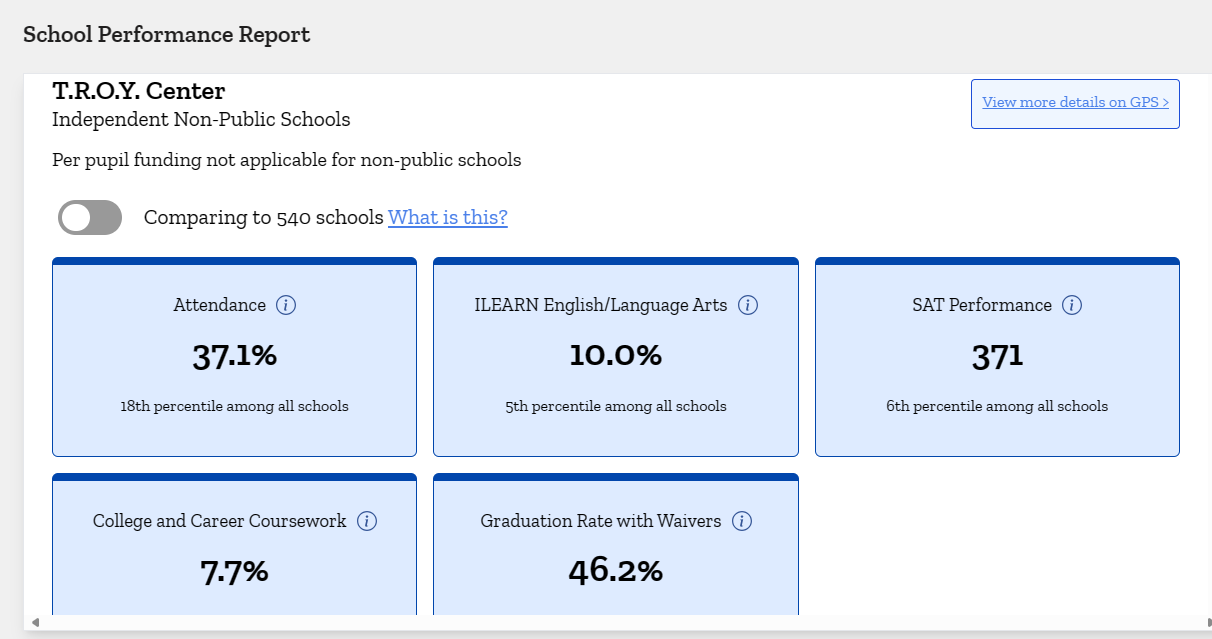
Task: Click the 7.7% coursework value
Action: click(234, 571)
